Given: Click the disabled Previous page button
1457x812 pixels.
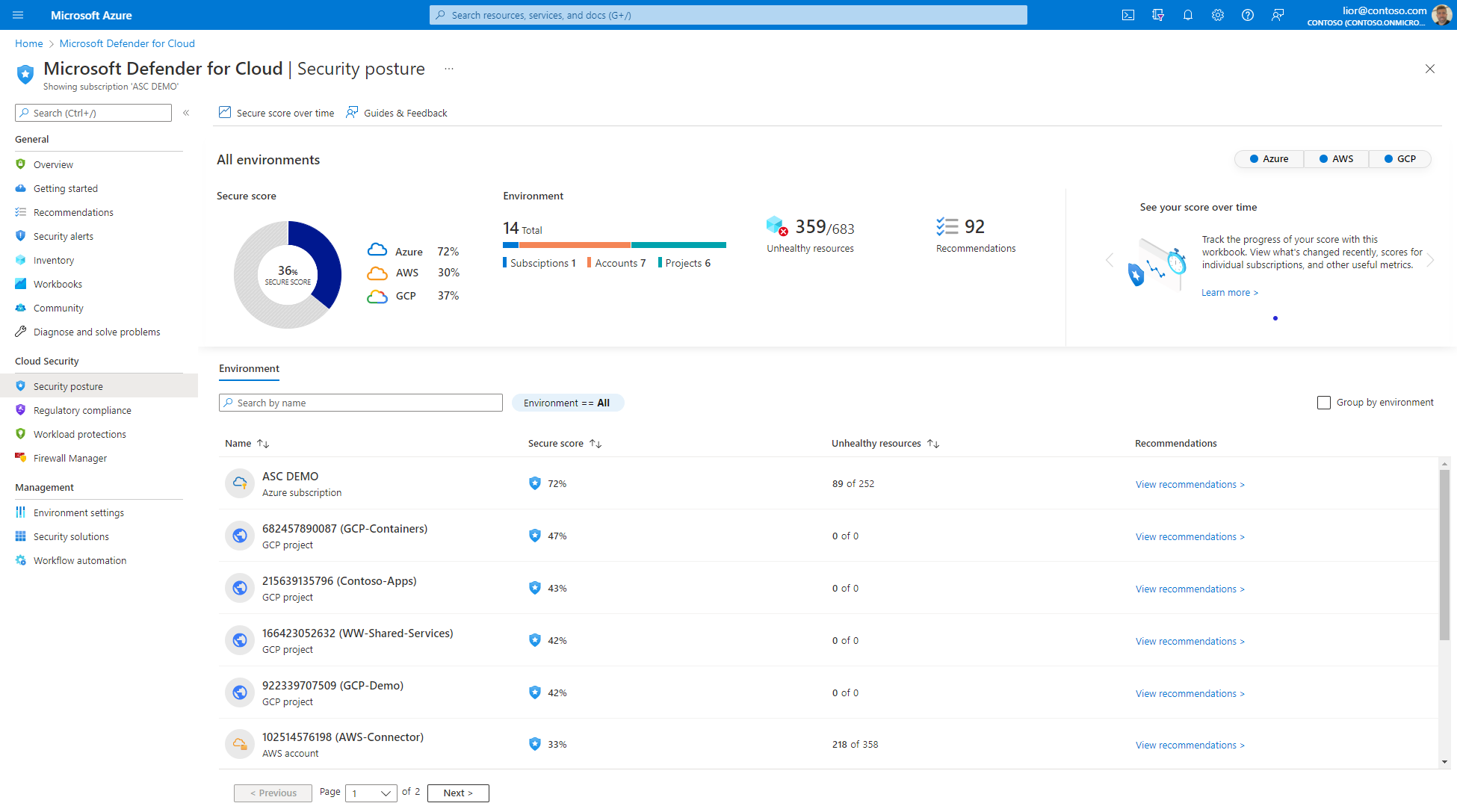Looking at the screenshot, I should pos(273,793).
